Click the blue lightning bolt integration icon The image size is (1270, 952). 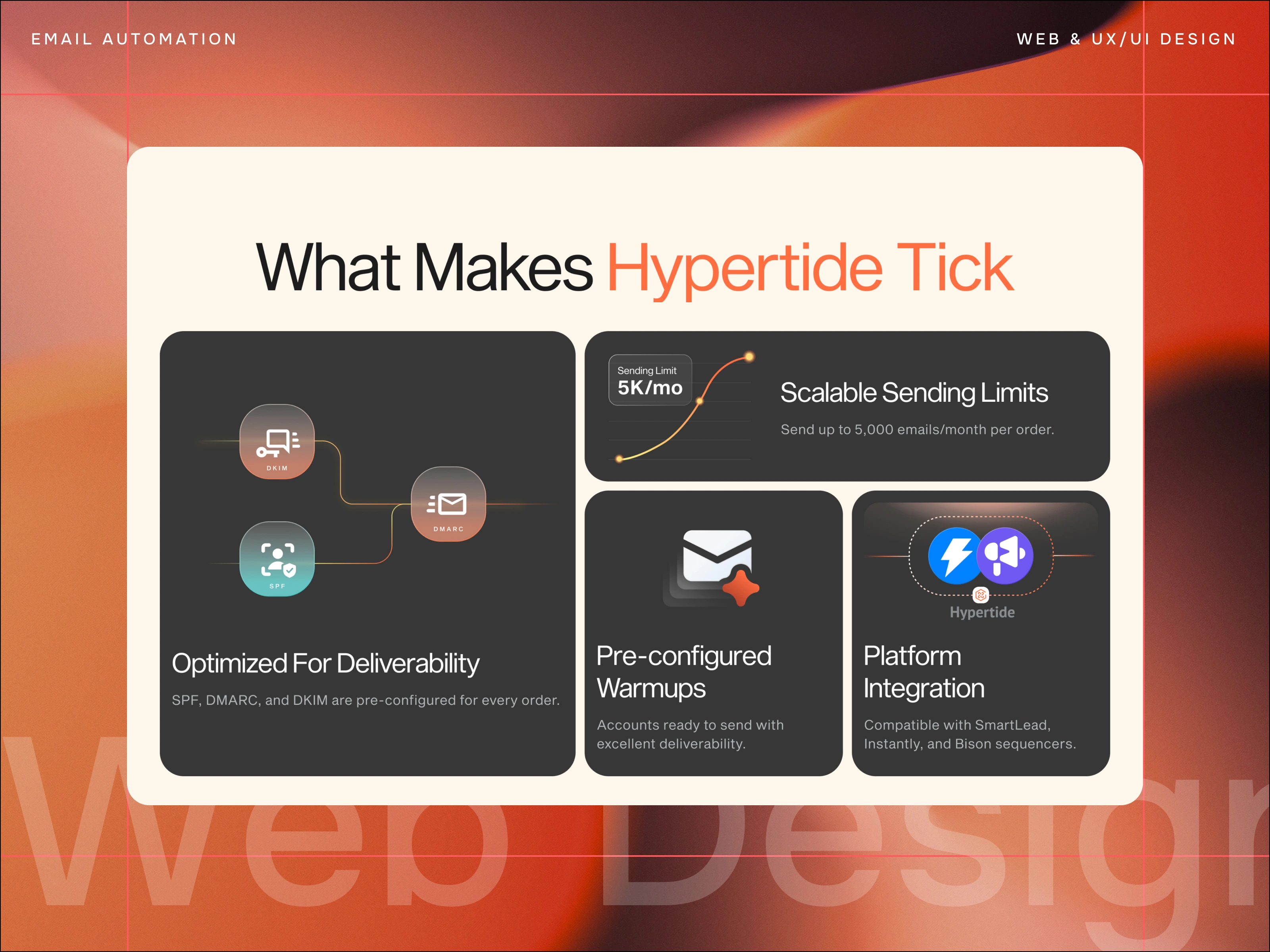pos(954,555)
